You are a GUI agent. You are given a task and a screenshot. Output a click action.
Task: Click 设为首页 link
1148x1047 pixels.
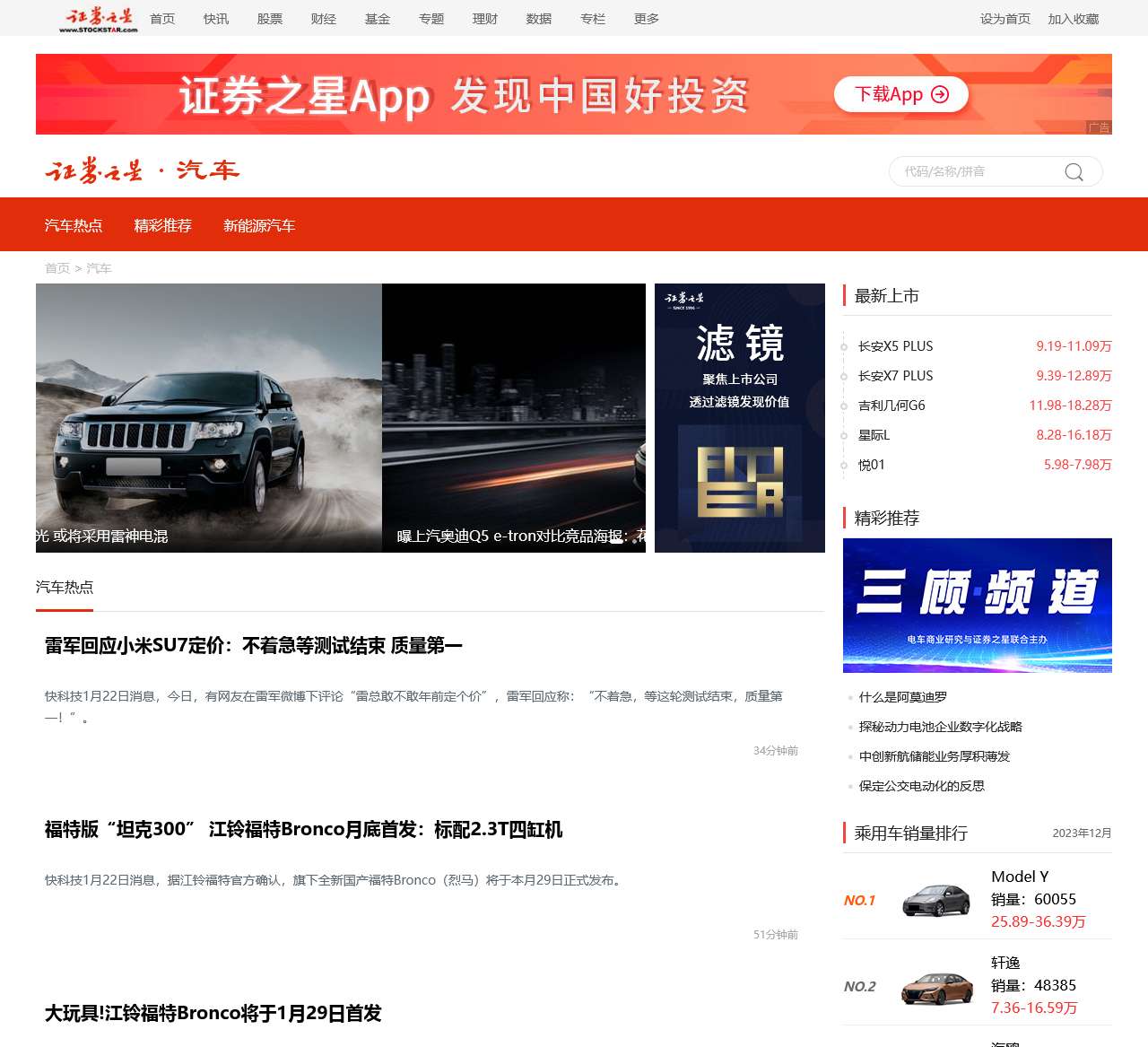[x=1005, y=19]
